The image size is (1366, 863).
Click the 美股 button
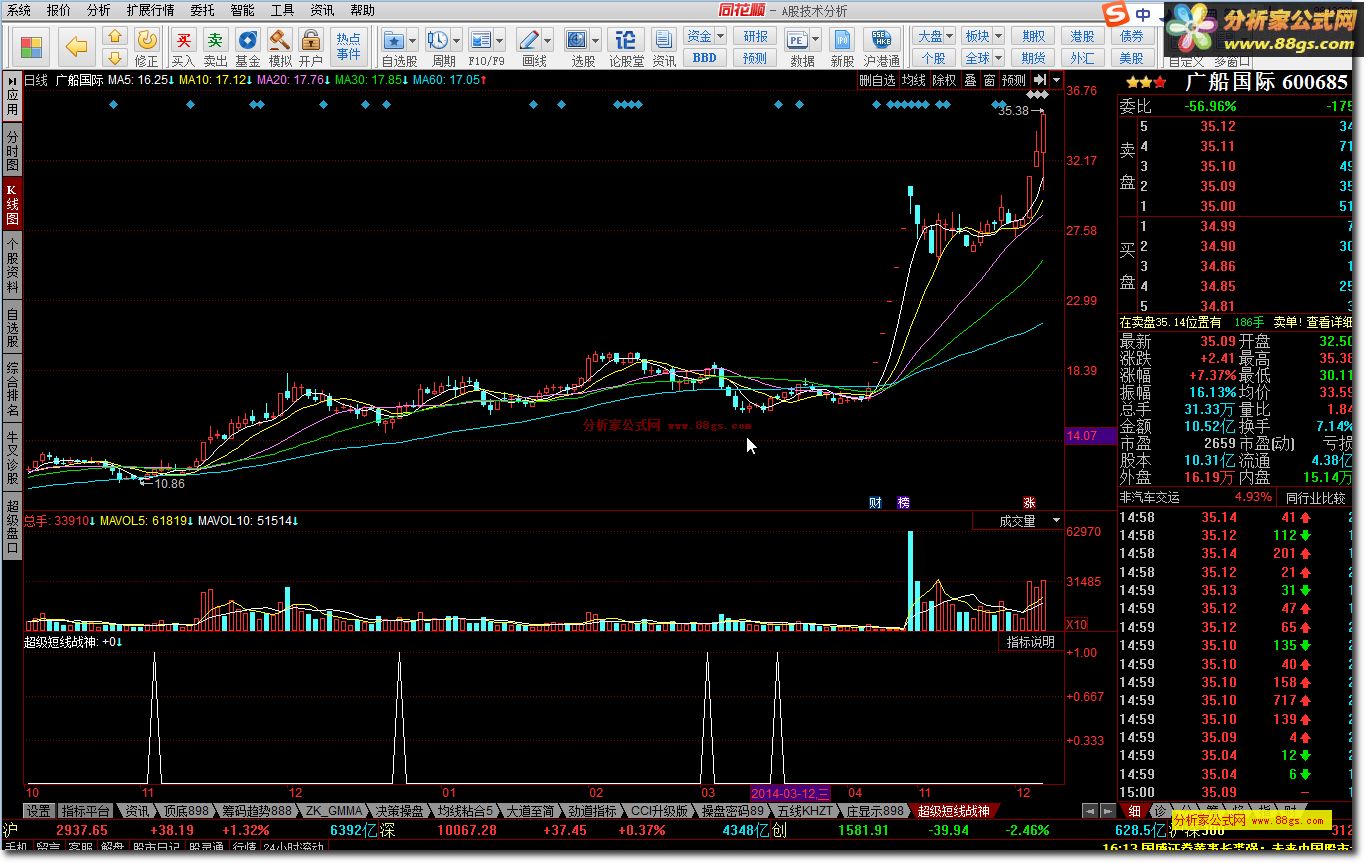pos(1131,58)
